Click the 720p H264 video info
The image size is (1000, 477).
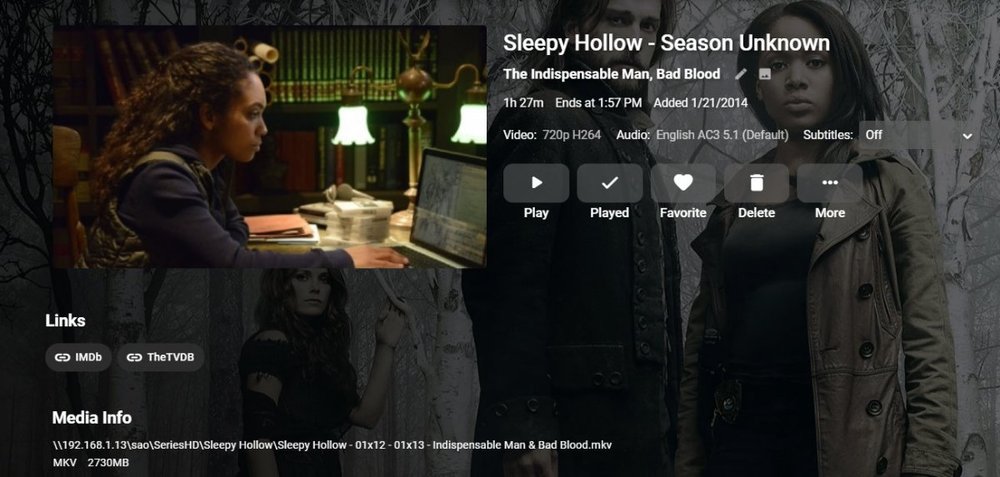(571, 135)
